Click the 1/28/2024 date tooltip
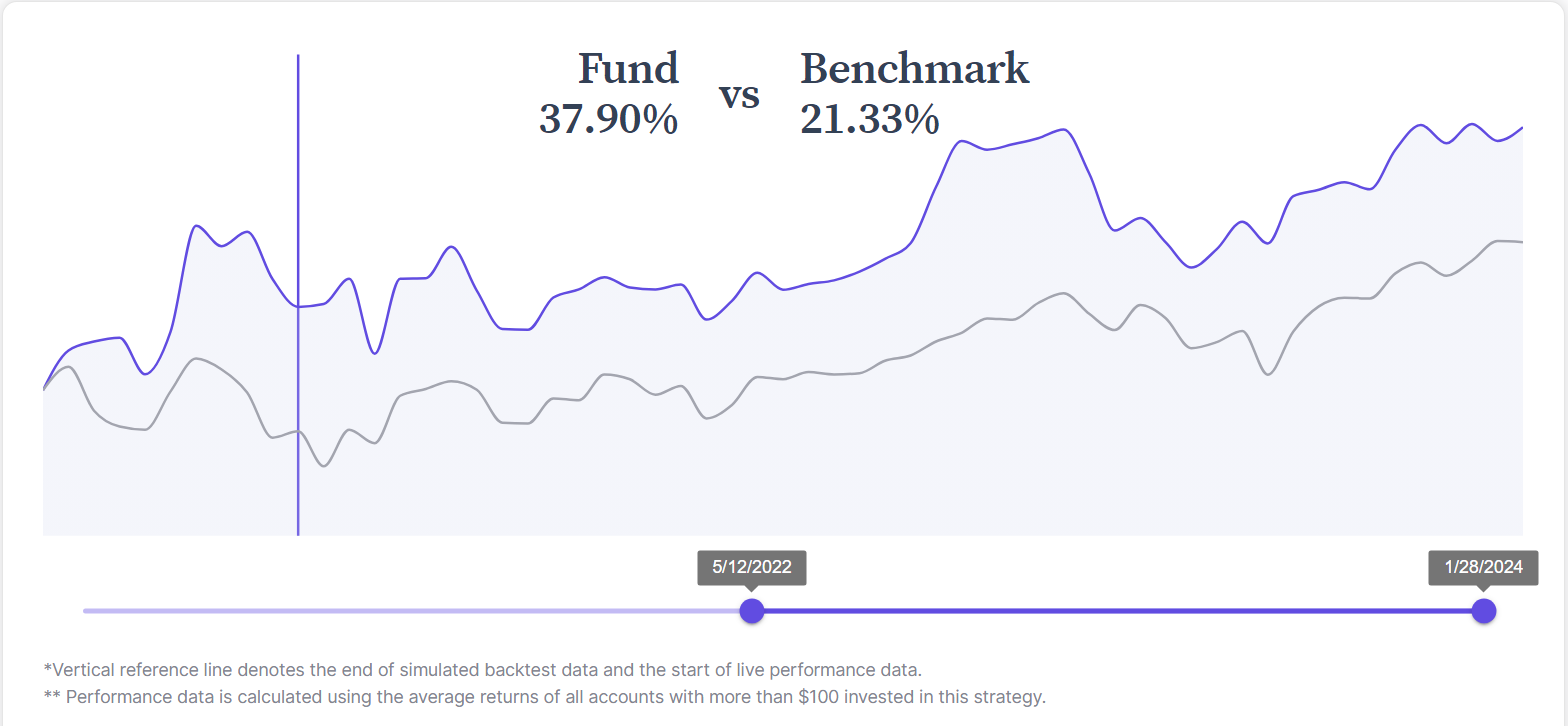Screen dimensions: 1568x726 point(1483,567)
